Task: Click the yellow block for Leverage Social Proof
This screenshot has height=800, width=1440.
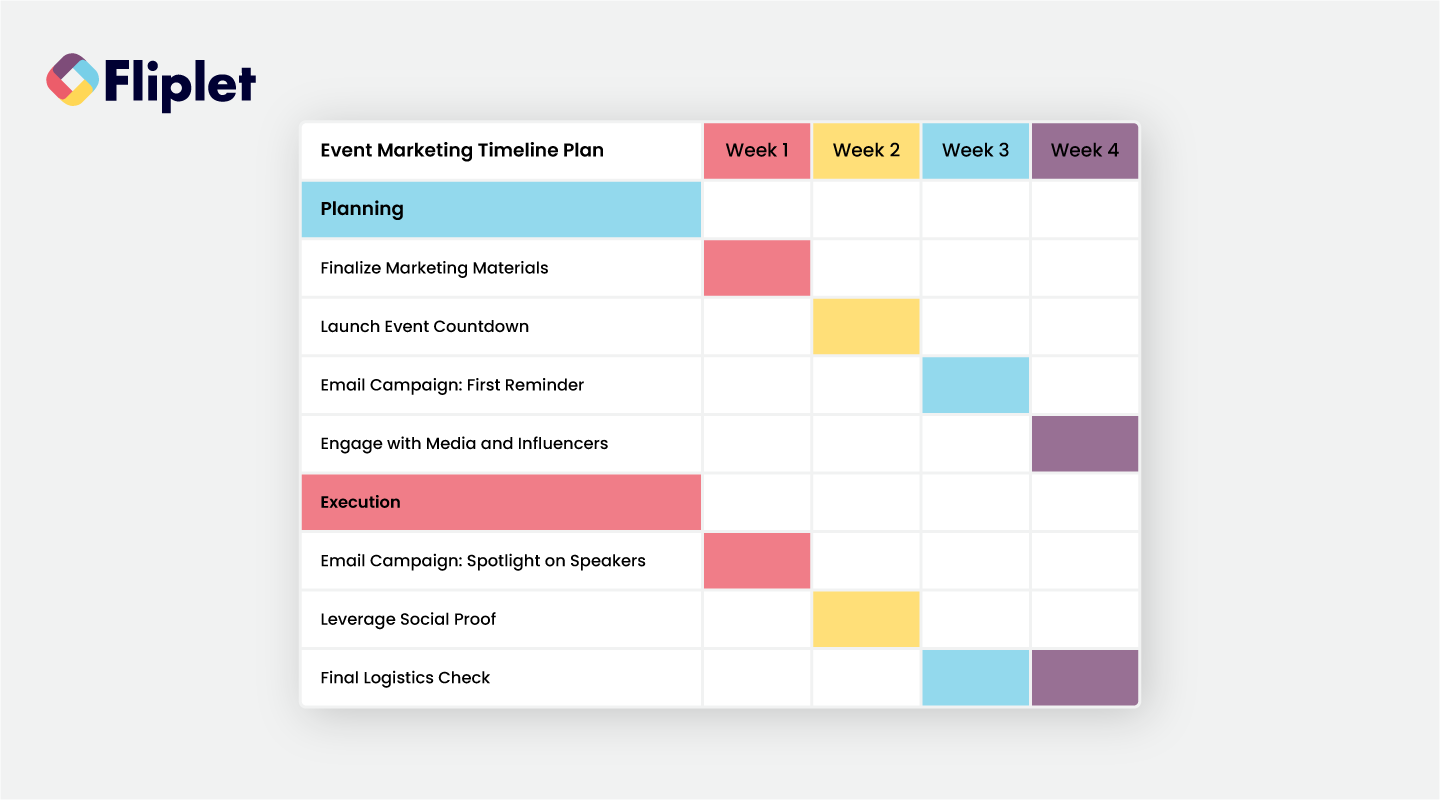Action: [x=866, y=619]
